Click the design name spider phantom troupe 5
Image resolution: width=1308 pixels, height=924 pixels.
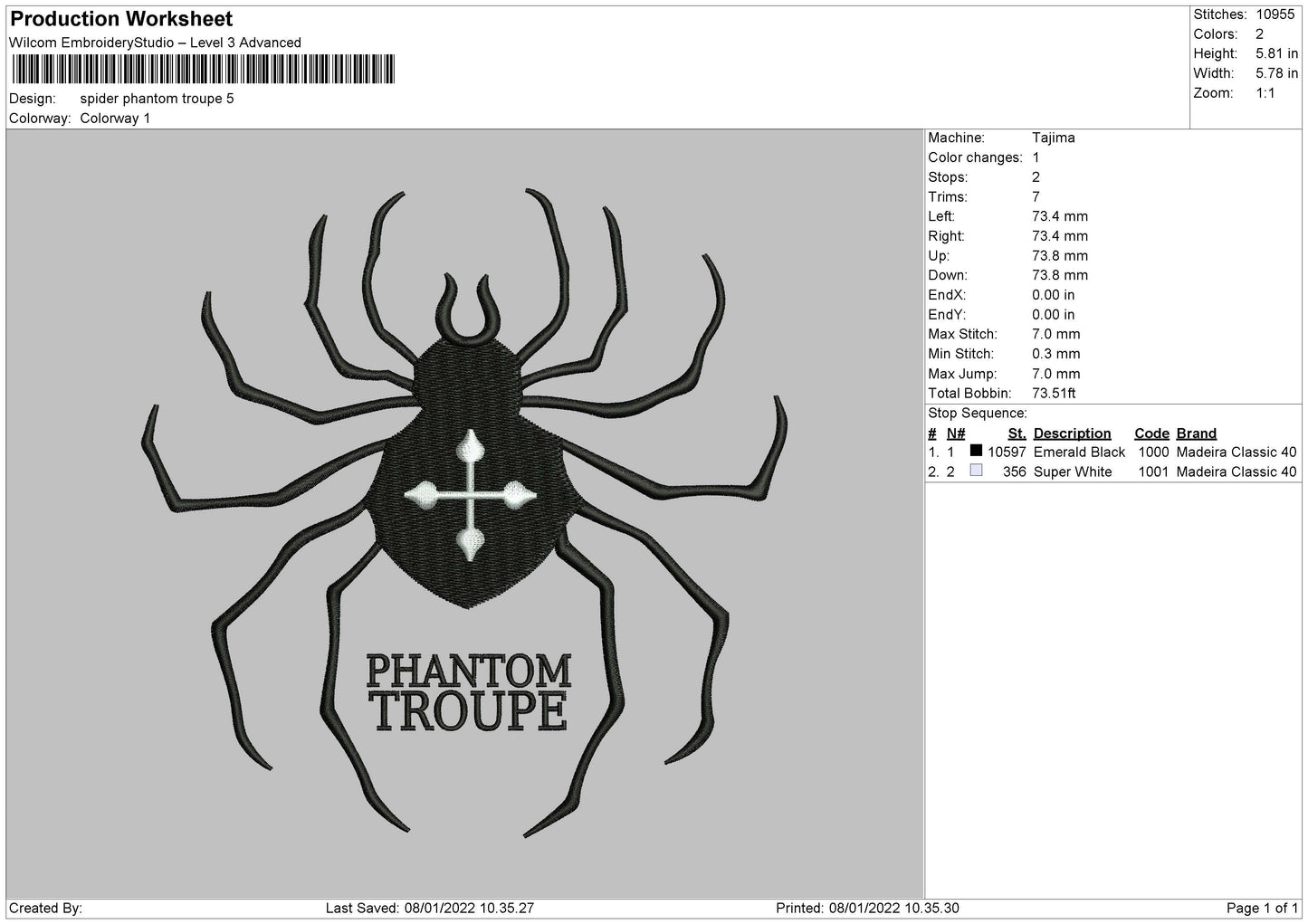coord(157,98)
